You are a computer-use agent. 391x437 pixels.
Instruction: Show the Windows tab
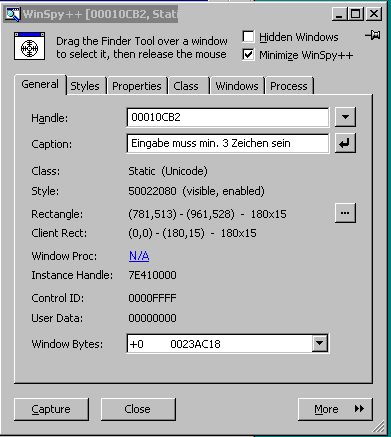[237, 86]
